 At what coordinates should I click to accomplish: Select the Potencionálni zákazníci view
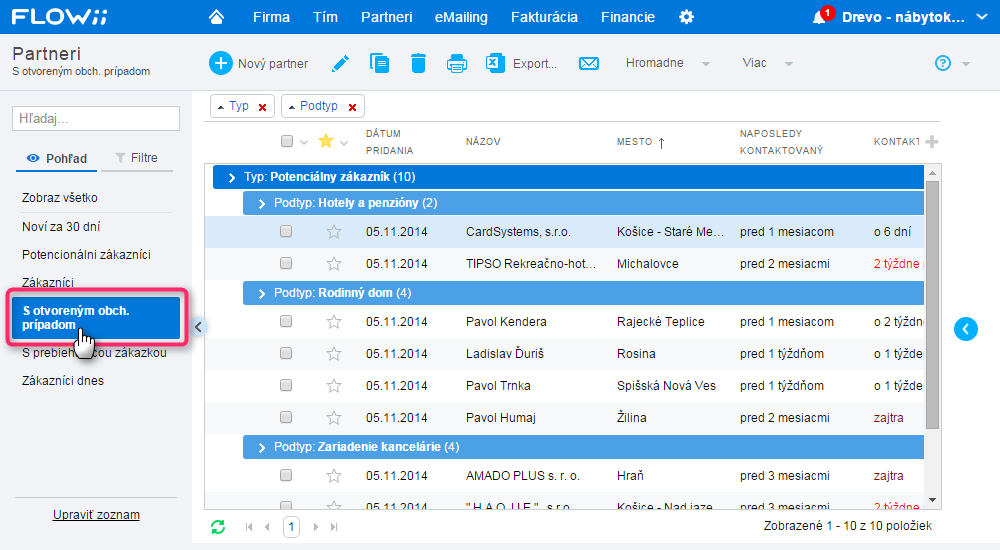(86, 255)
